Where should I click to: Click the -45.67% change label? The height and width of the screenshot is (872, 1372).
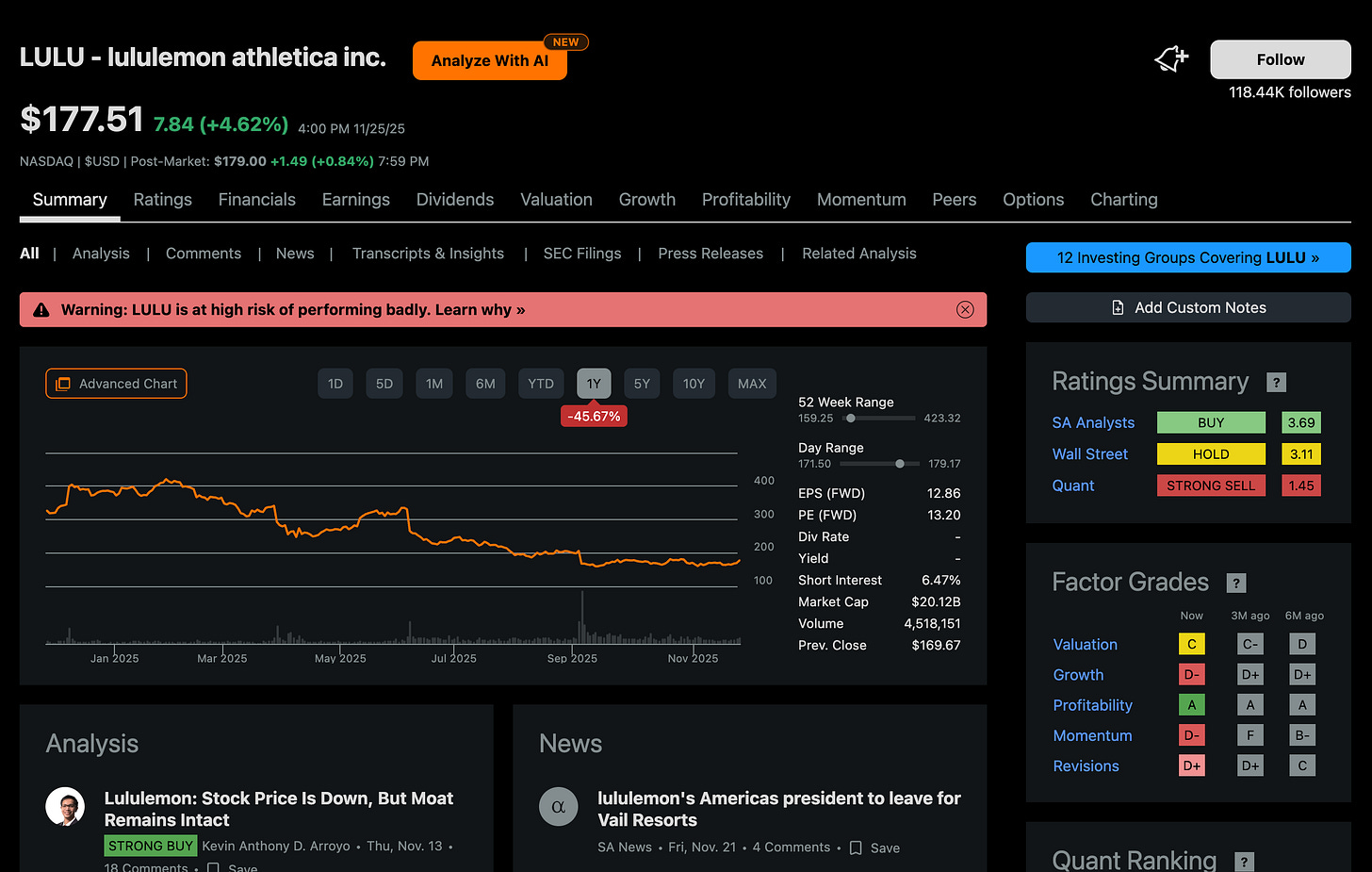594,416
